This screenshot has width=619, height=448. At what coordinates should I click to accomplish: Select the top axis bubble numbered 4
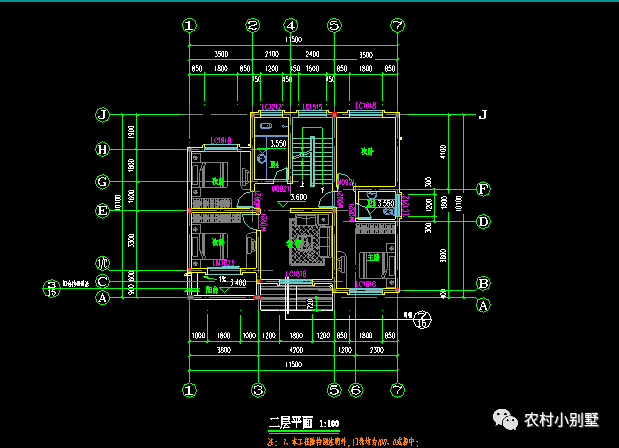290,25
